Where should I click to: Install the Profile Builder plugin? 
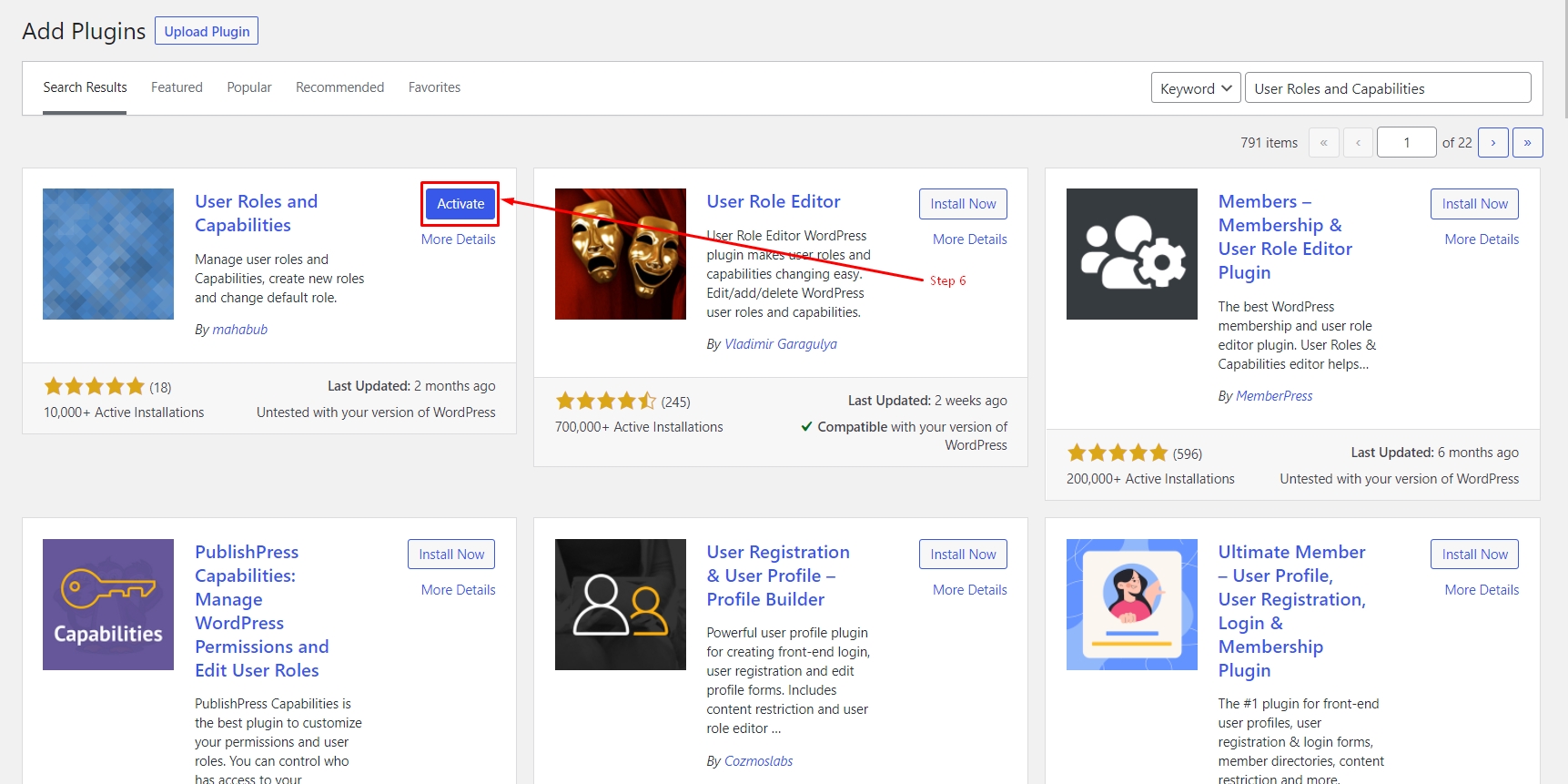point(963,555)
